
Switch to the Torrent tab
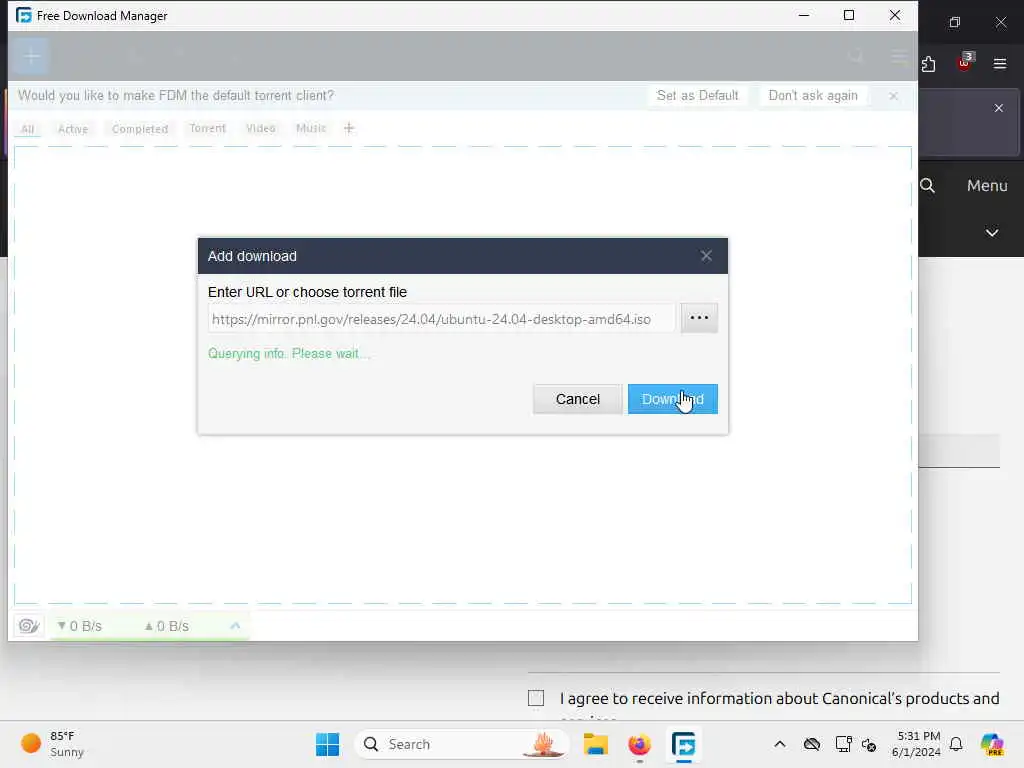(x=208, y=128)
